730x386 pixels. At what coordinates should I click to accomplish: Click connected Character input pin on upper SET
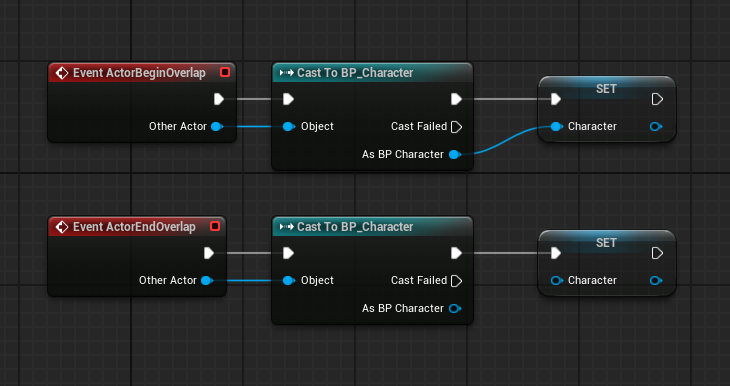point(556,126)
